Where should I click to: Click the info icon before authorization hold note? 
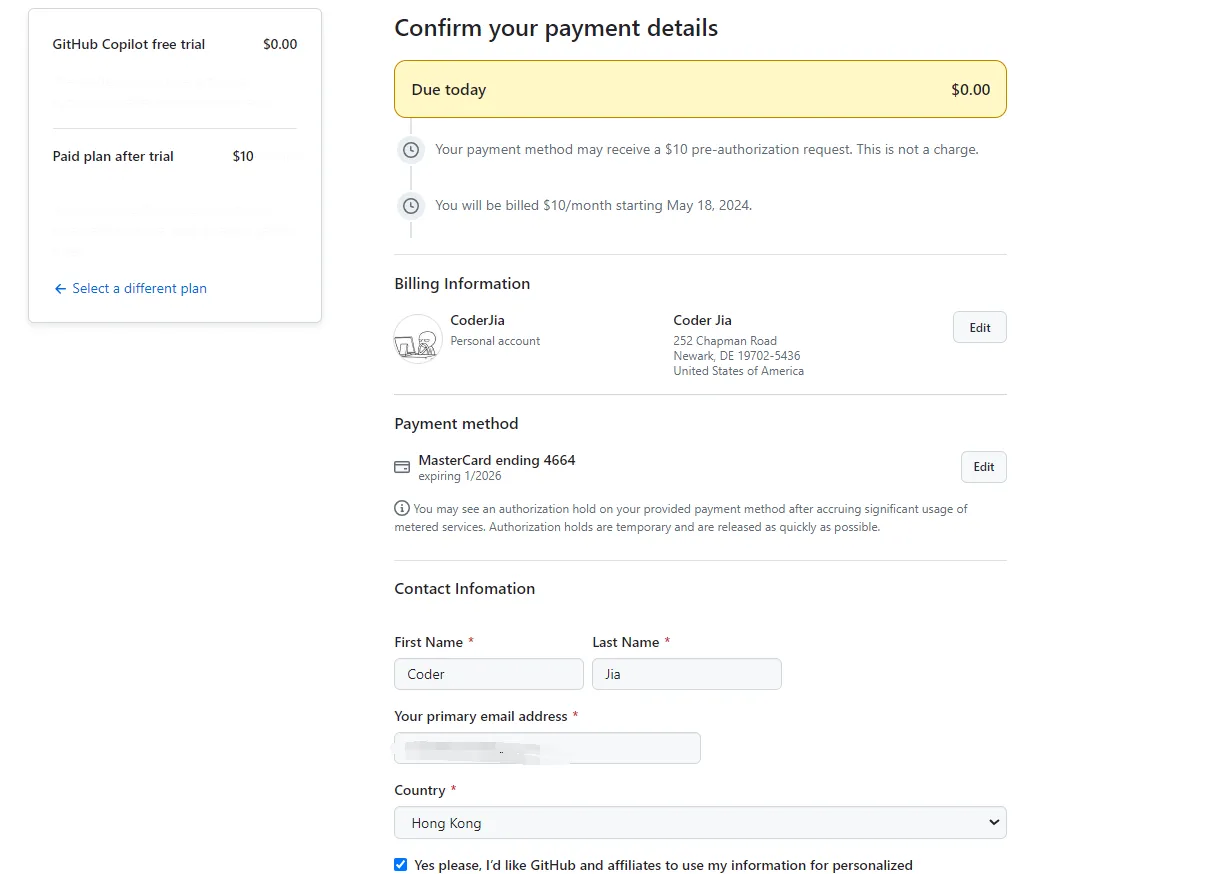click(x=402, y=508)
